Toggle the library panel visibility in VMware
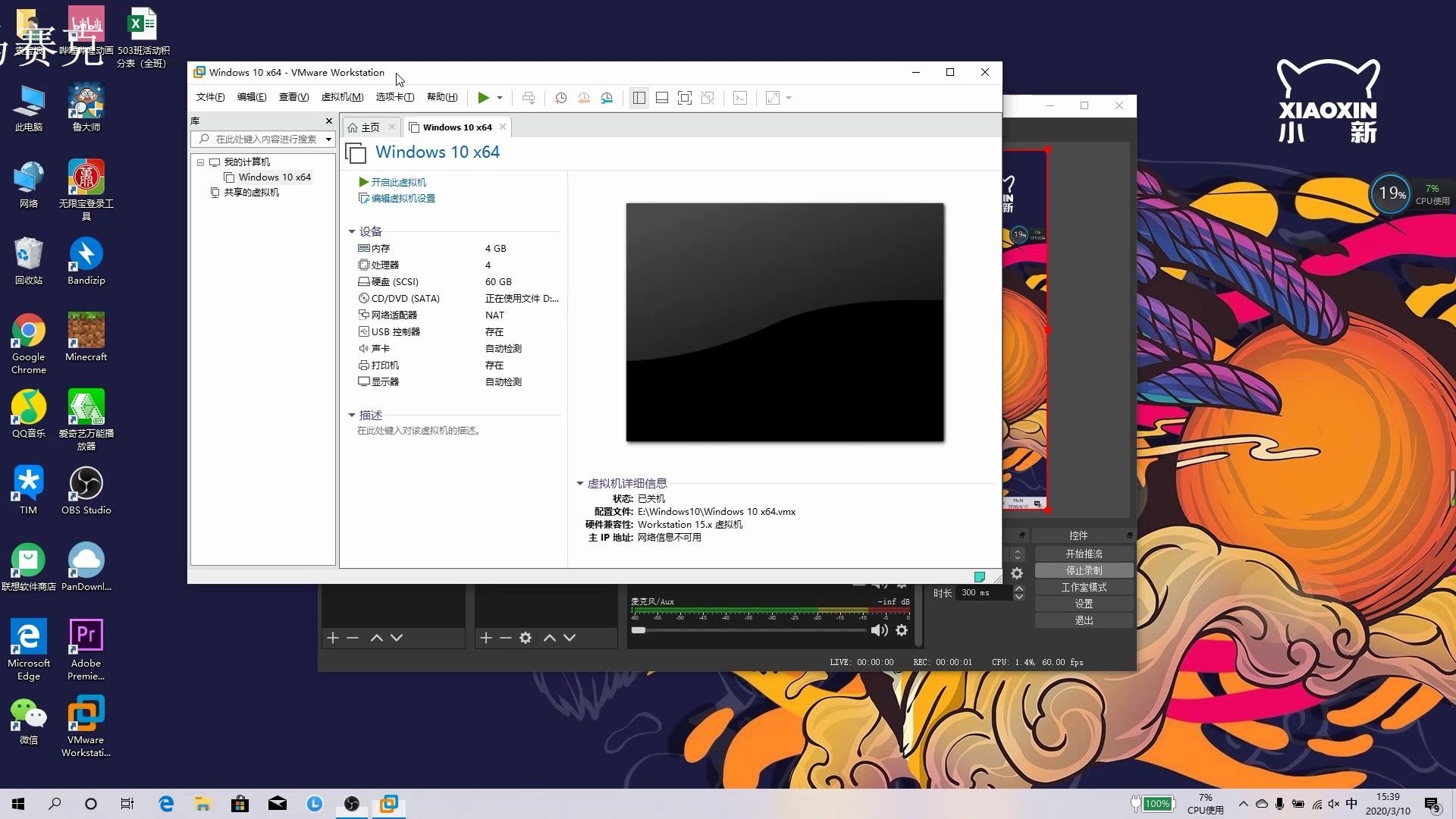Screen dimensions: 1456x819 639,98
